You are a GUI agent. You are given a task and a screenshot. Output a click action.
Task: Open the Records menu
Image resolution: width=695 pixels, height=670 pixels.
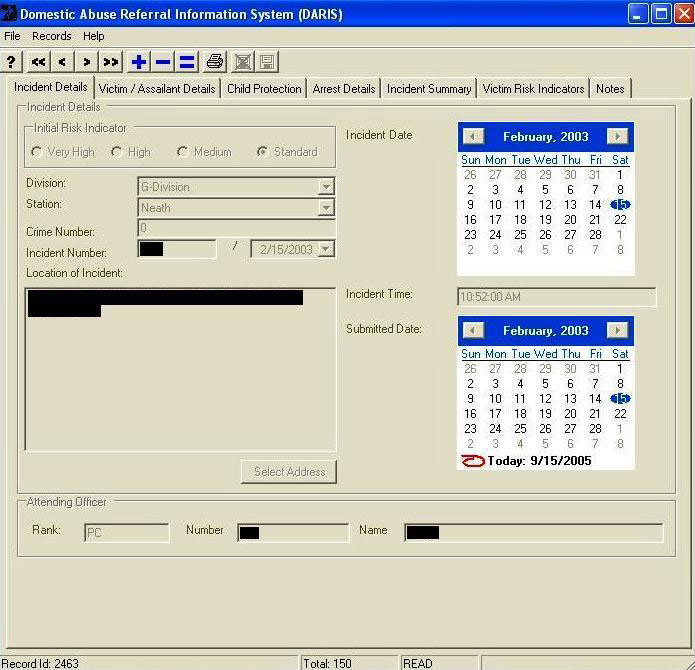[x=52, y=36]
